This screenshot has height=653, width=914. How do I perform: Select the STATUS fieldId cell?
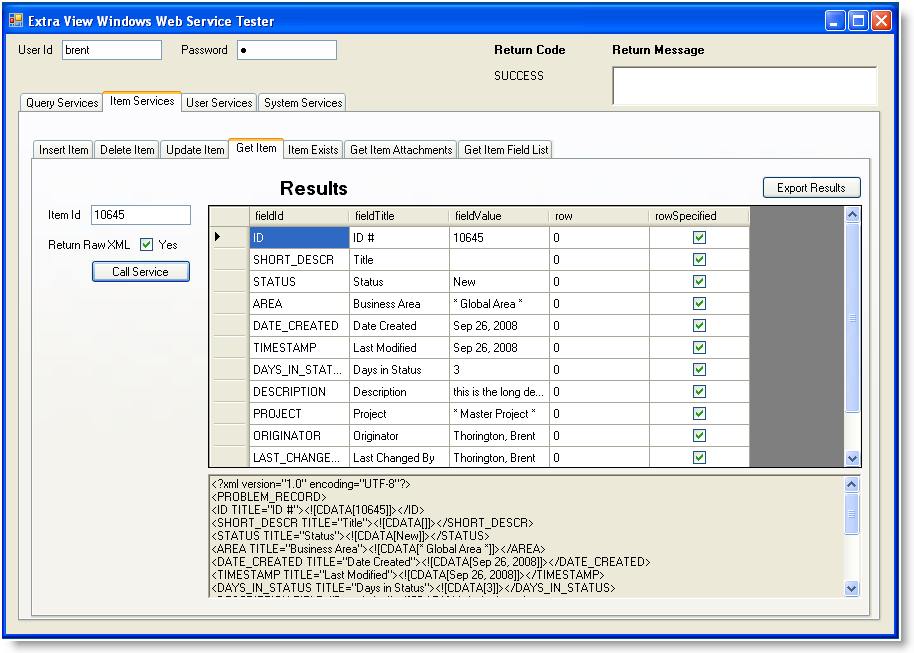click(x=299, y=282)
